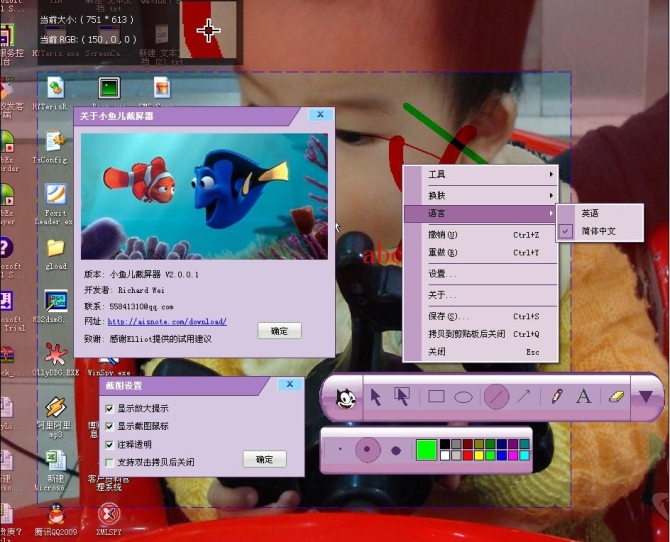Select 简体中文 checked language option

coord(599,231)
